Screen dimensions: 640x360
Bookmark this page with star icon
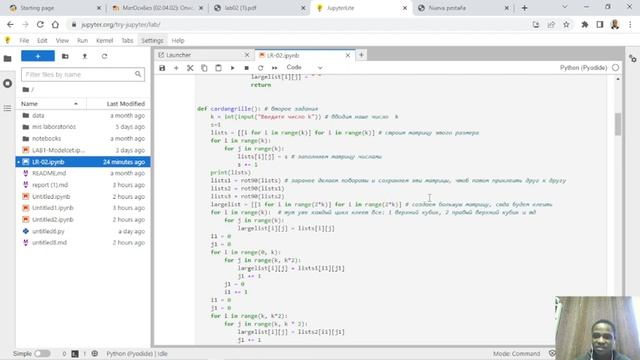click(x=566, y=24)
